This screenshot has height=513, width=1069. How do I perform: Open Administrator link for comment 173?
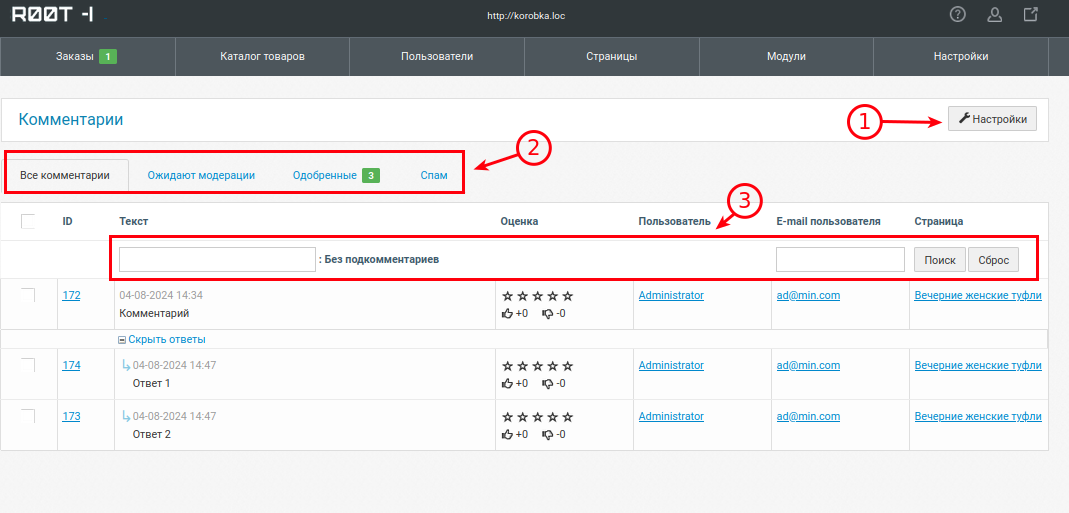click(672, 416)
